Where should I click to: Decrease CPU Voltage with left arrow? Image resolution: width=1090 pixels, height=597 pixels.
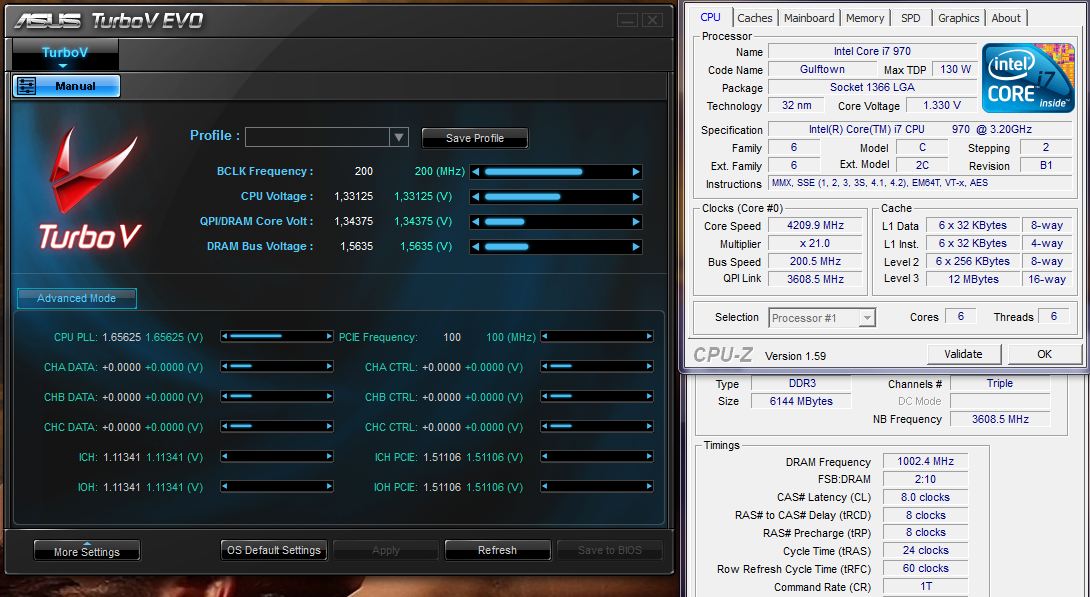[475, 197]
